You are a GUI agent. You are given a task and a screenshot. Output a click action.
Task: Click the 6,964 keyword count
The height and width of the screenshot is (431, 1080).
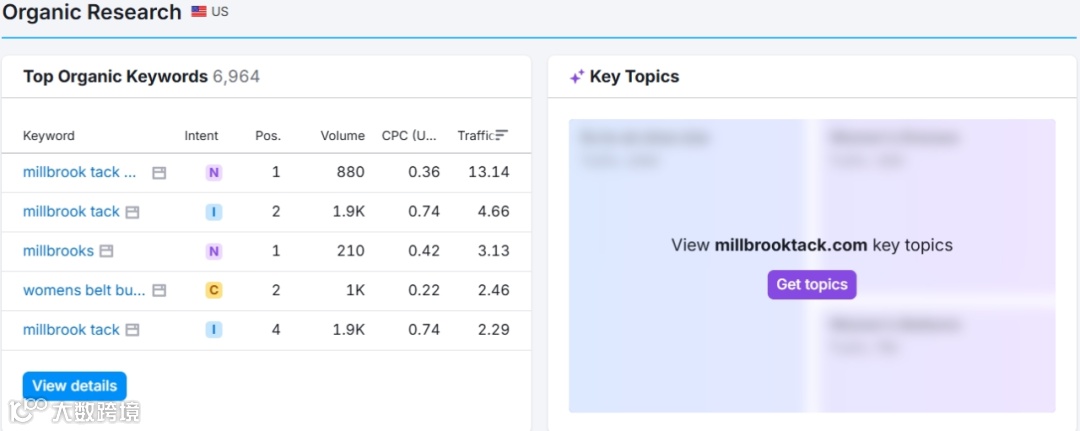236,76
